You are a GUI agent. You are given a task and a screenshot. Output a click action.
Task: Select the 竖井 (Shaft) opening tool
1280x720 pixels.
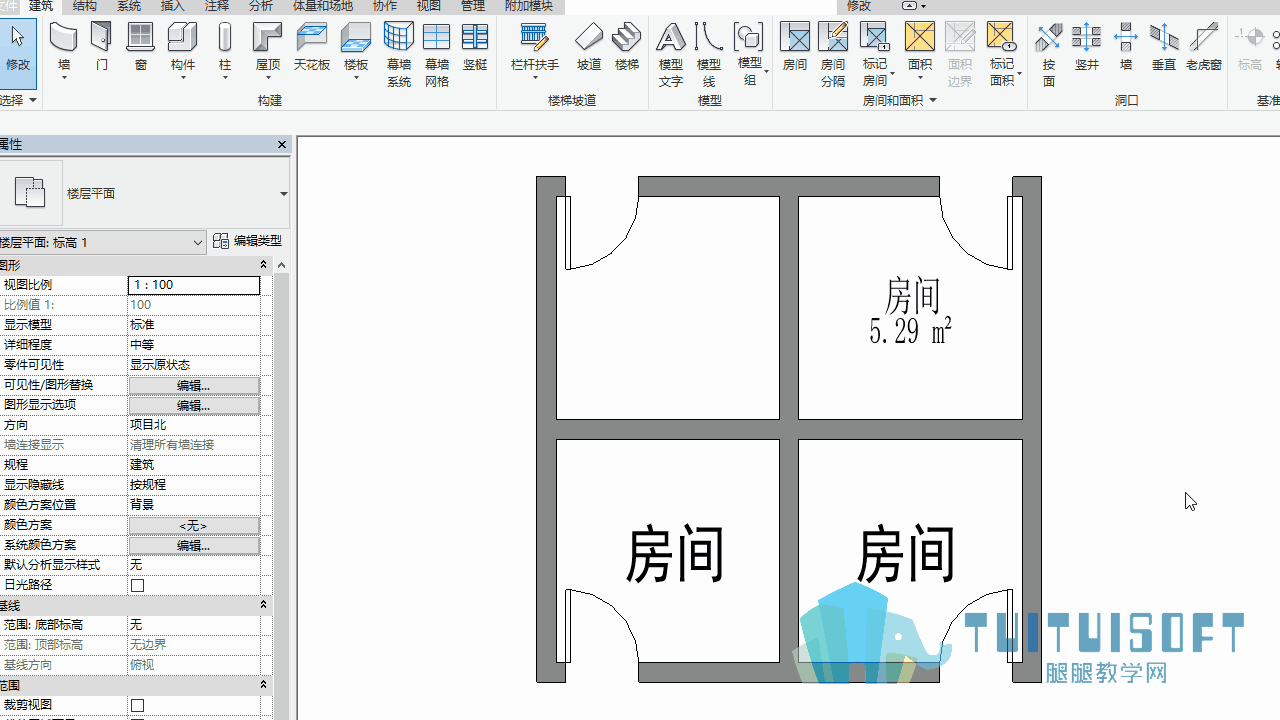(x=1087, y=49)
